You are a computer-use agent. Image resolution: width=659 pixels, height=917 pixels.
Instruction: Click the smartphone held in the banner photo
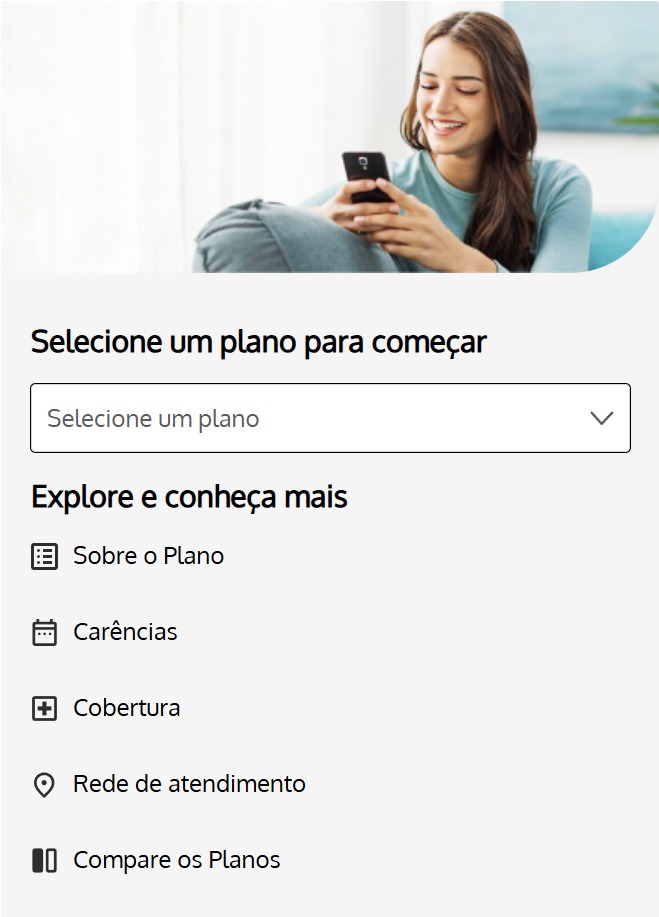365,175
